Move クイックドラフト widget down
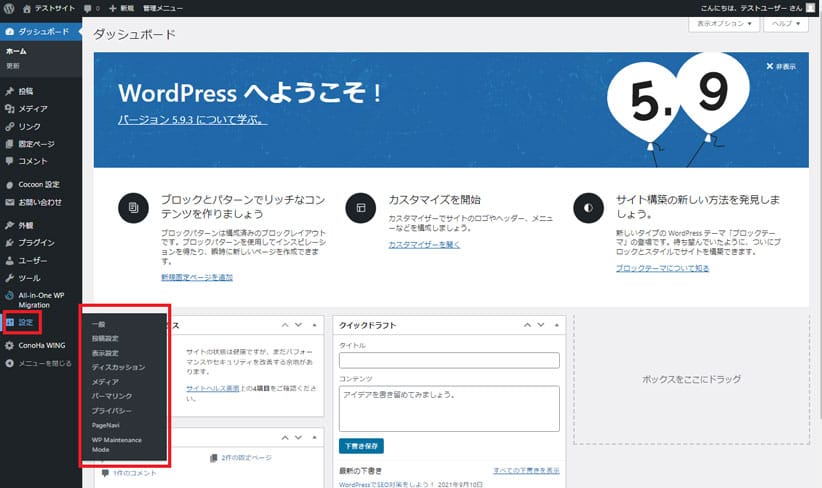The image size is (822, 488). [x=541, y=325]
